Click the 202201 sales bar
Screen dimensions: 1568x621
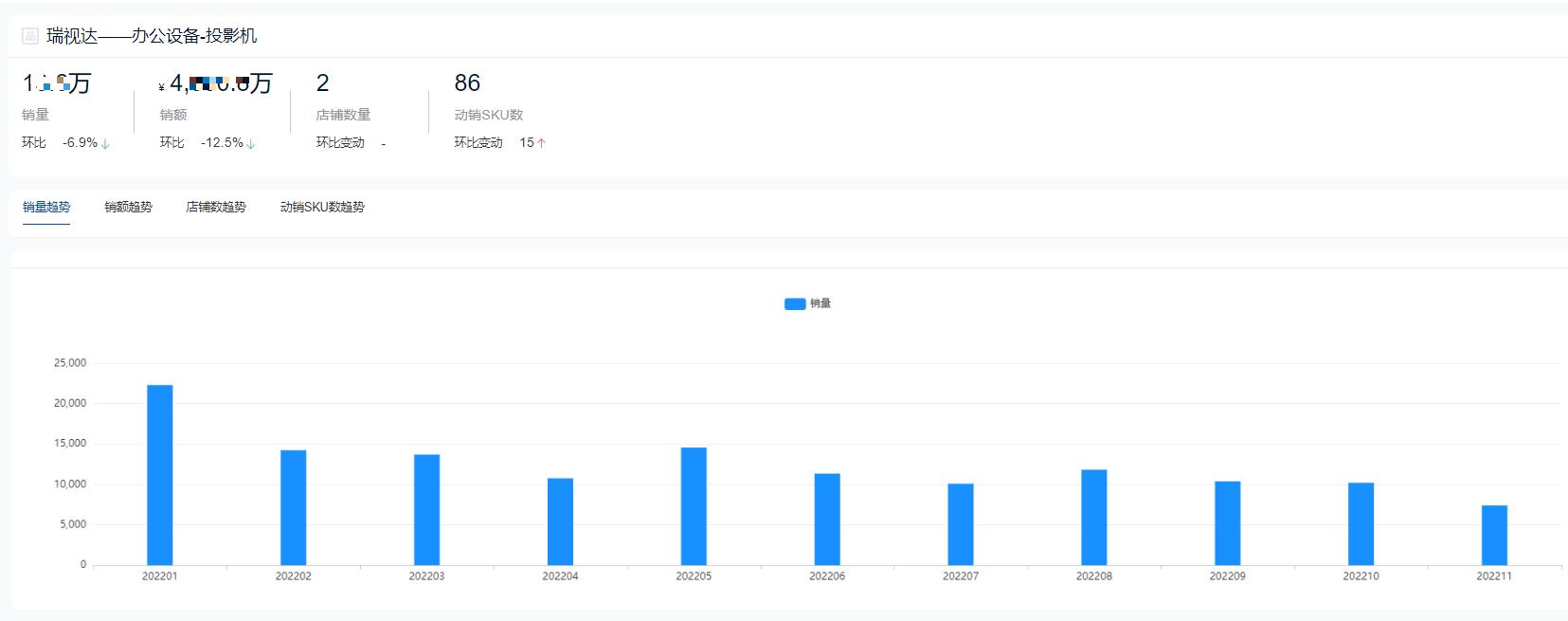coord(160,475)
